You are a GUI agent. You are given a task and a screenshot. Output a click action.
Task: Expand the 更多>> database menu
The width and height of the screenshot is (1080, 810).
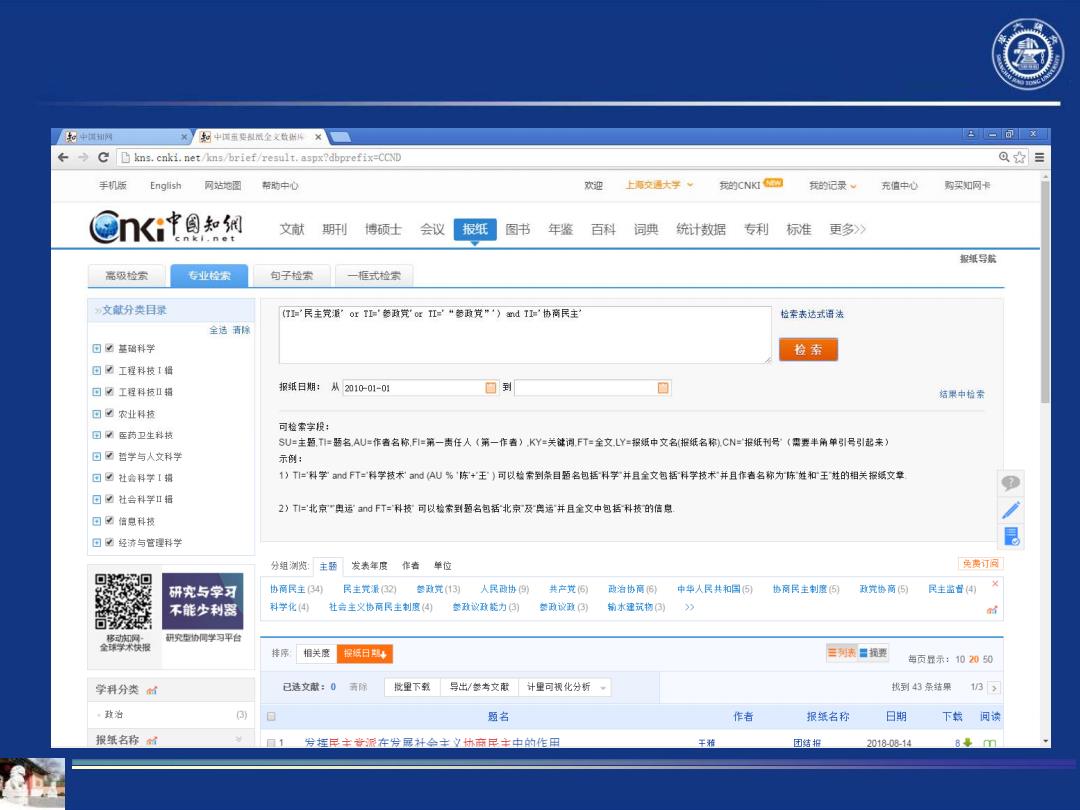847,229
